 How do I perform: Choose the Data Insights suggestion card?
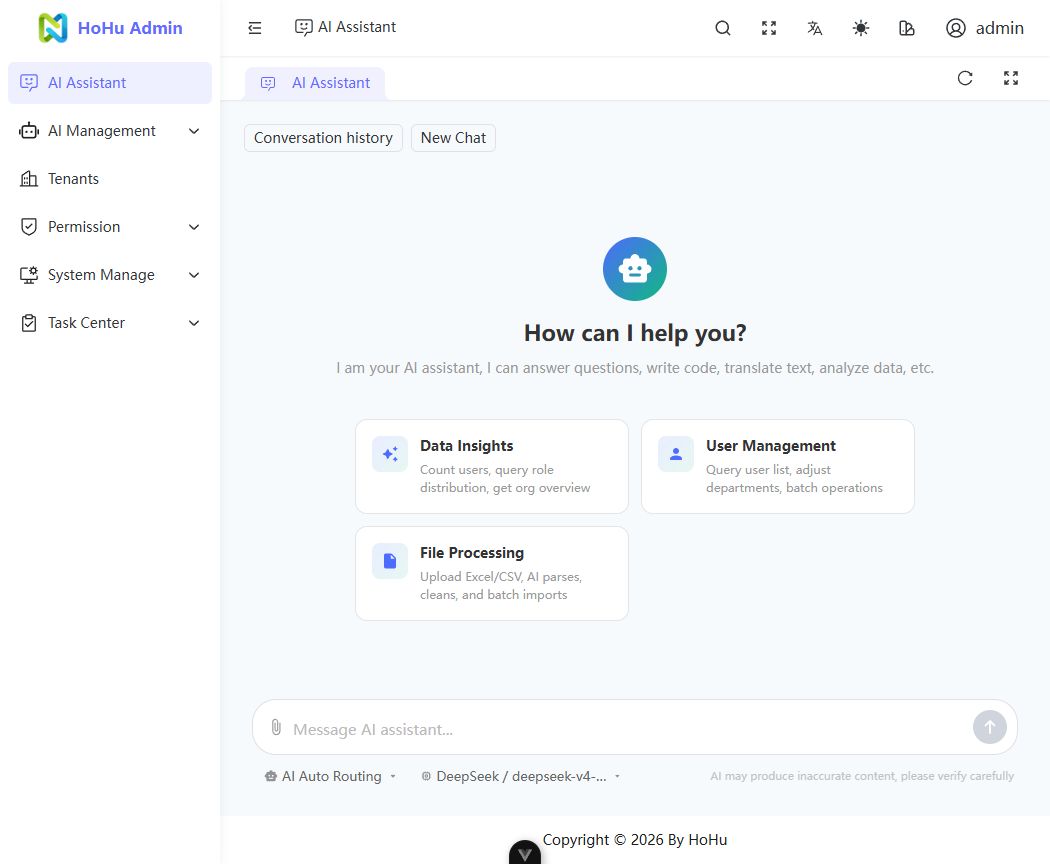point(492,466)
